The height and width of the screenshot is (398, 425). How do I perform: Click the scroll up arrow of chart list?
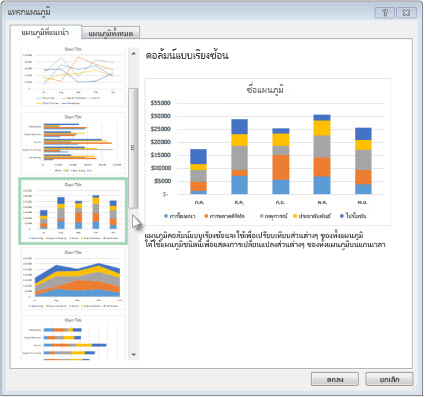(134, 53)
